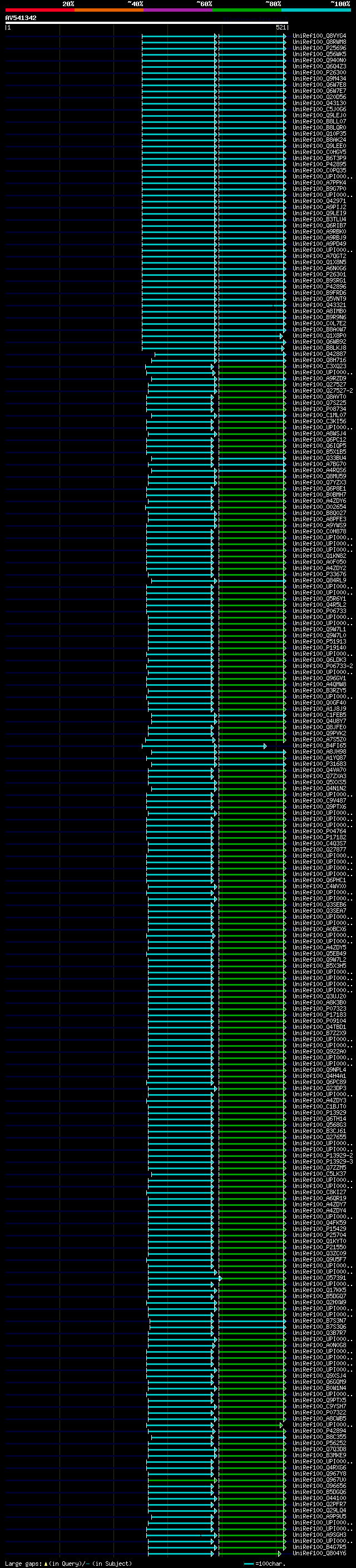The width and height of the screenshot is (356, 1568).
Task: Select the UniRef100_O44100 label
Action: 319,1498
